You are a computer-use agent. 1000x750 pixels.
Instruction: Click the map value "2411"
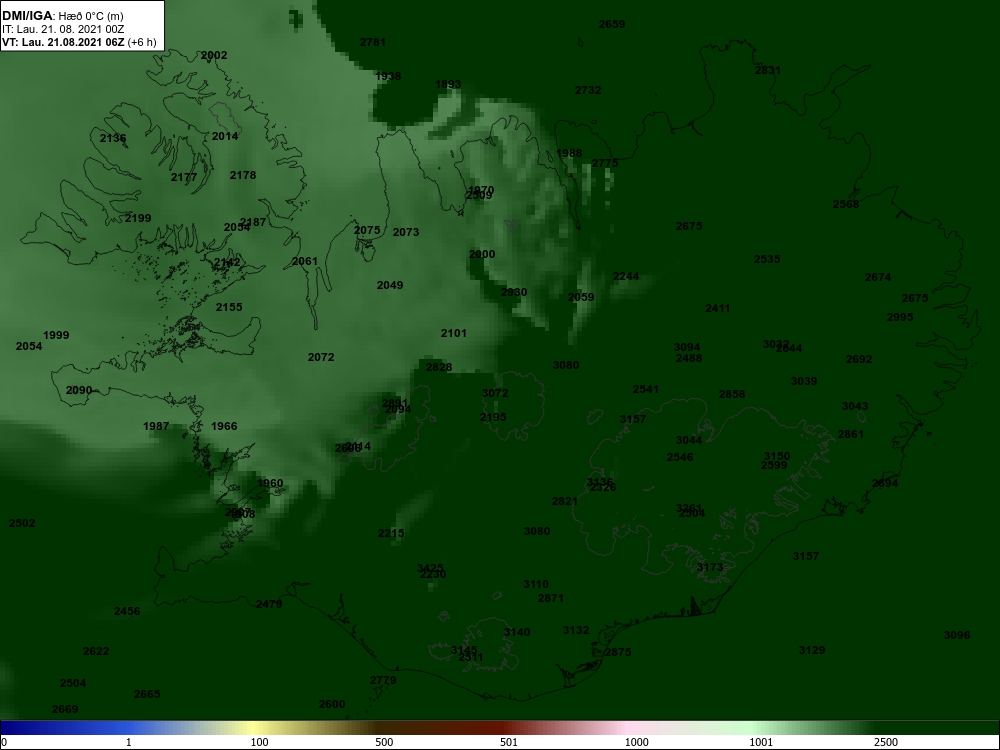717,308
